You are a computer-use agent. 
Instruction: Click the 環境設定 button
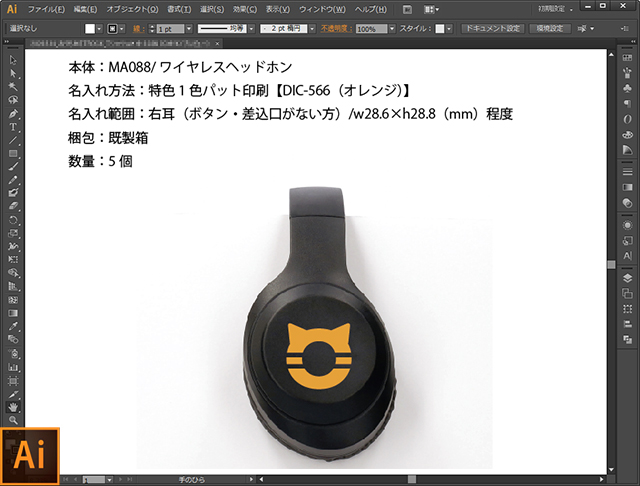click(x=550, y=28)
